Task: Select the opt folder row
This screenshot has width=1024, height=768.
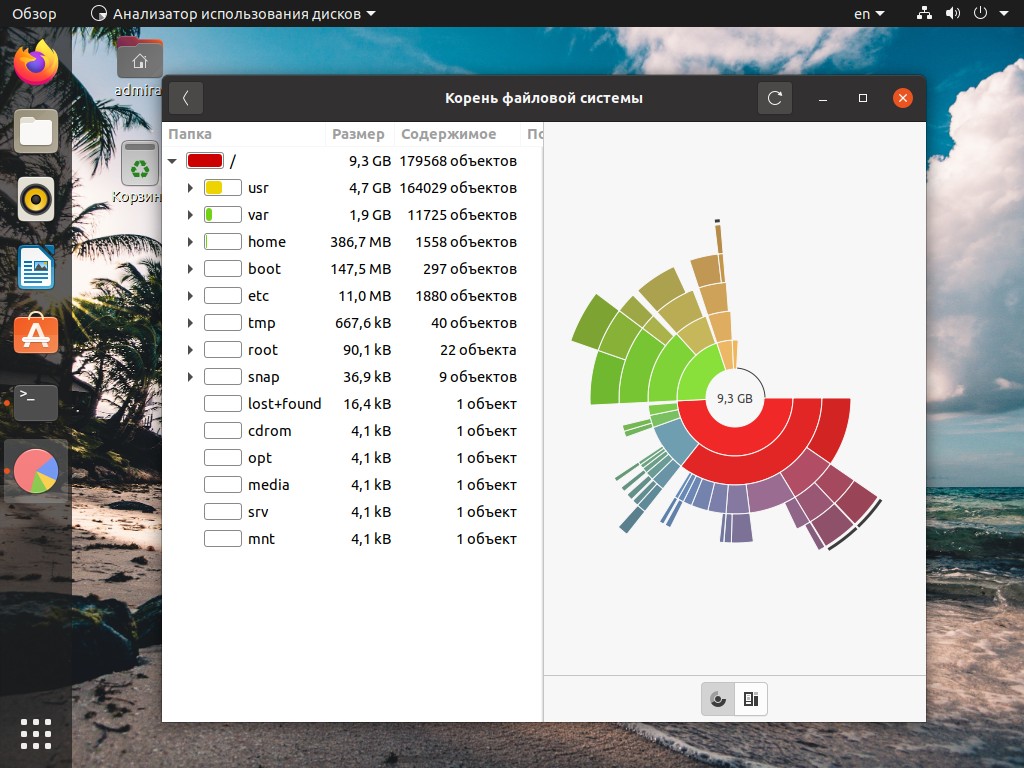Action: 353,458
